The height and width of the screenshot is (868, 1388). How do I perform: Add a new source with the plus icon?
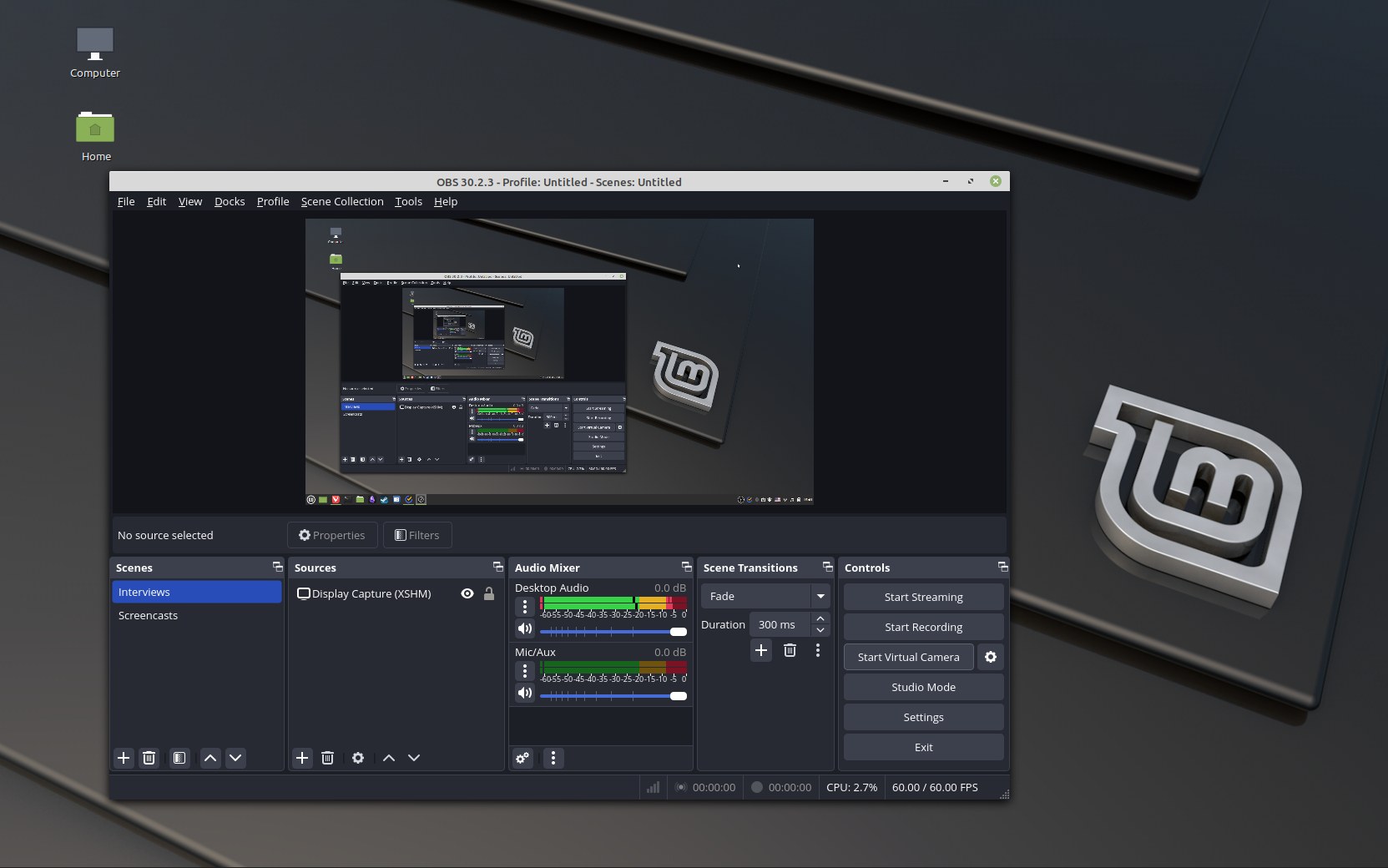point(301,758)
